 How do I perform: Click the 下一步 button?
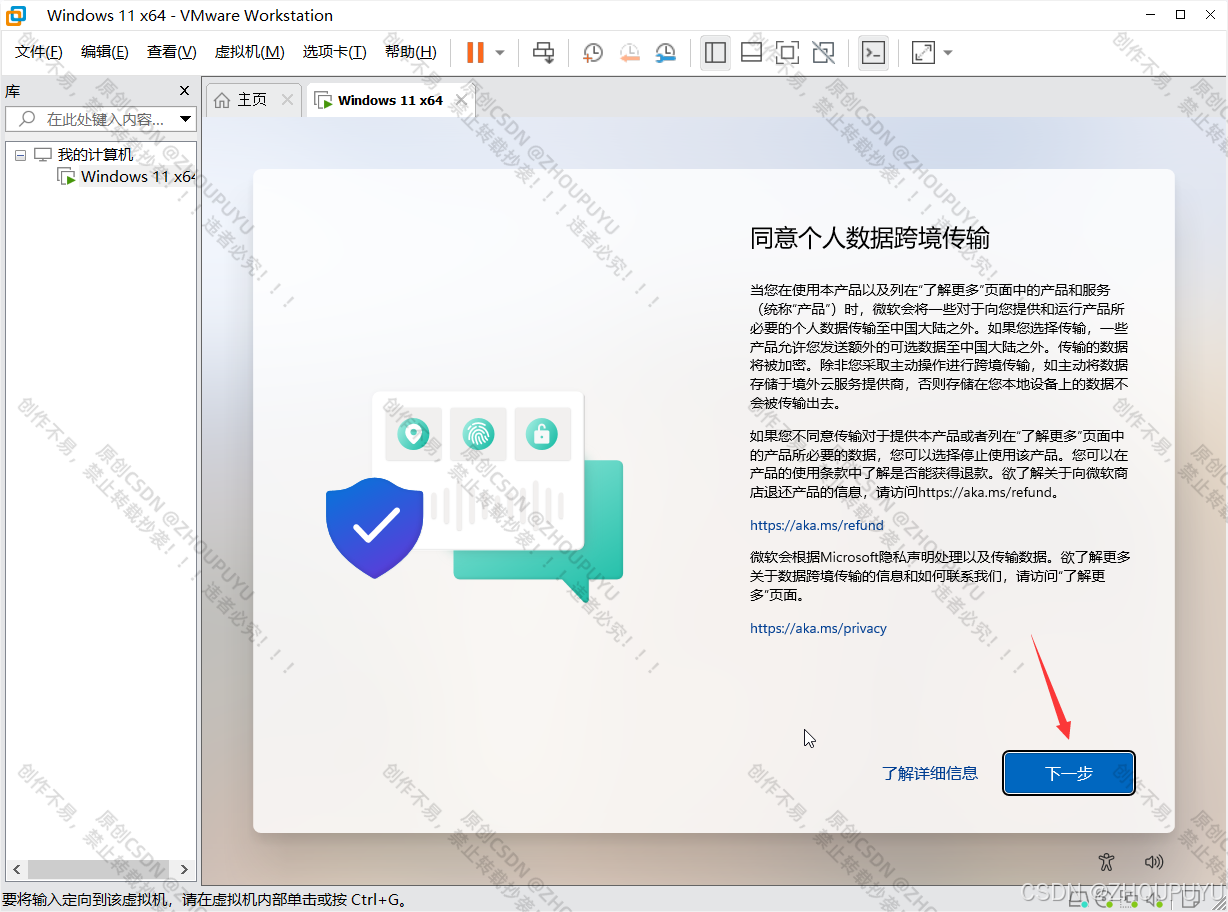click(x=1069, y=773)
